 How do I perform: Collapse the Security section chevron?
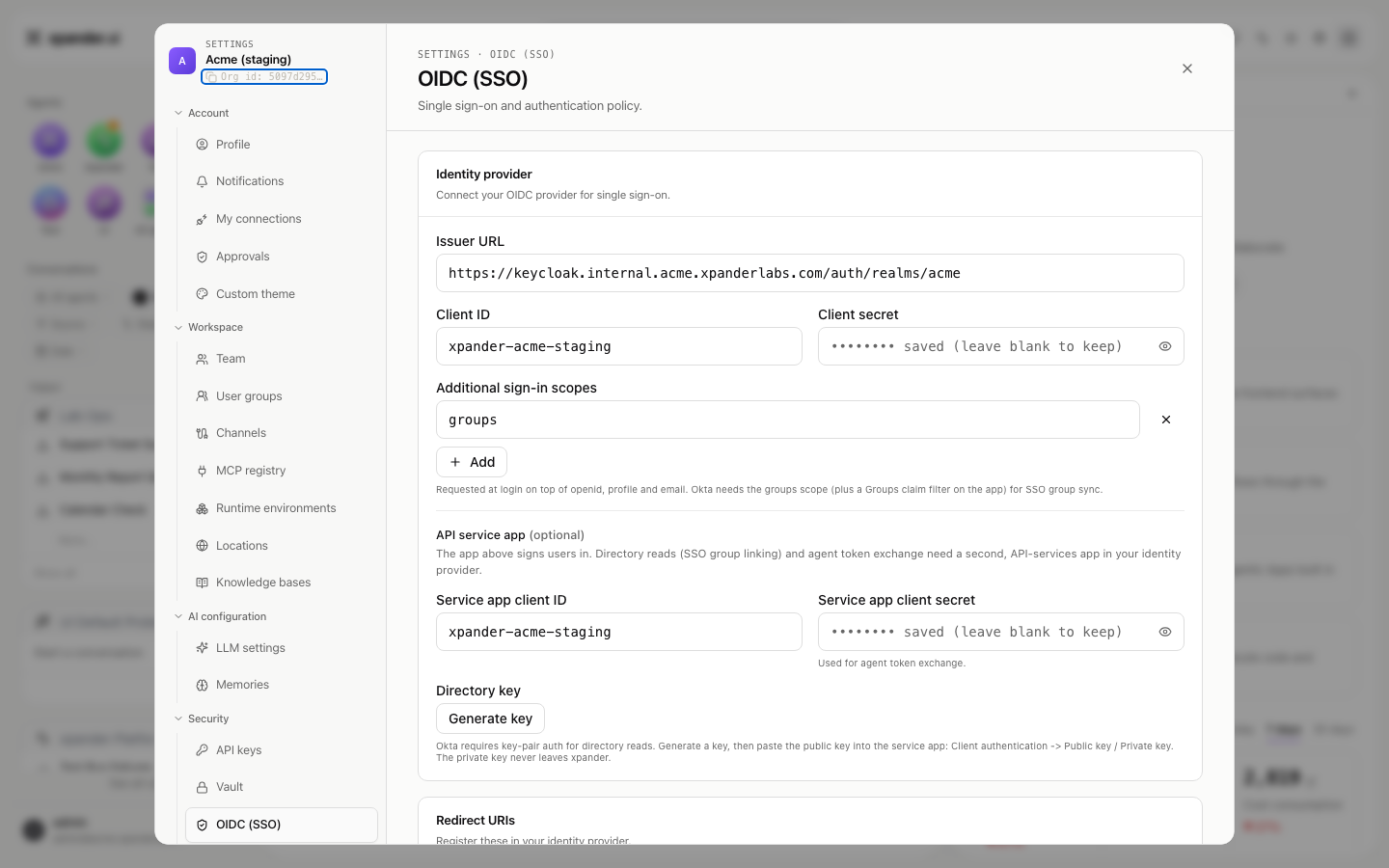178,719
